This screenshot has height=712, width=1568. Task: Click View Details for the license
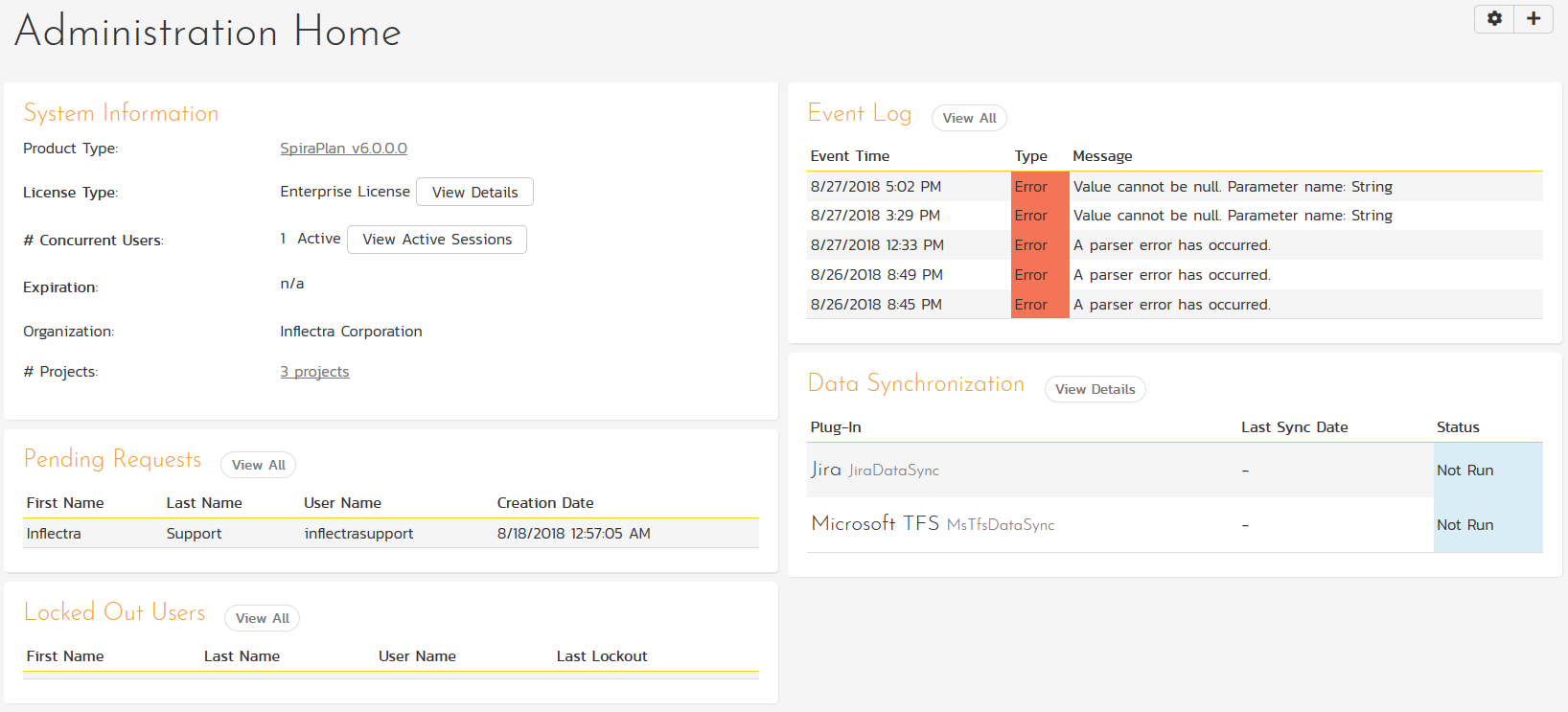474,193
